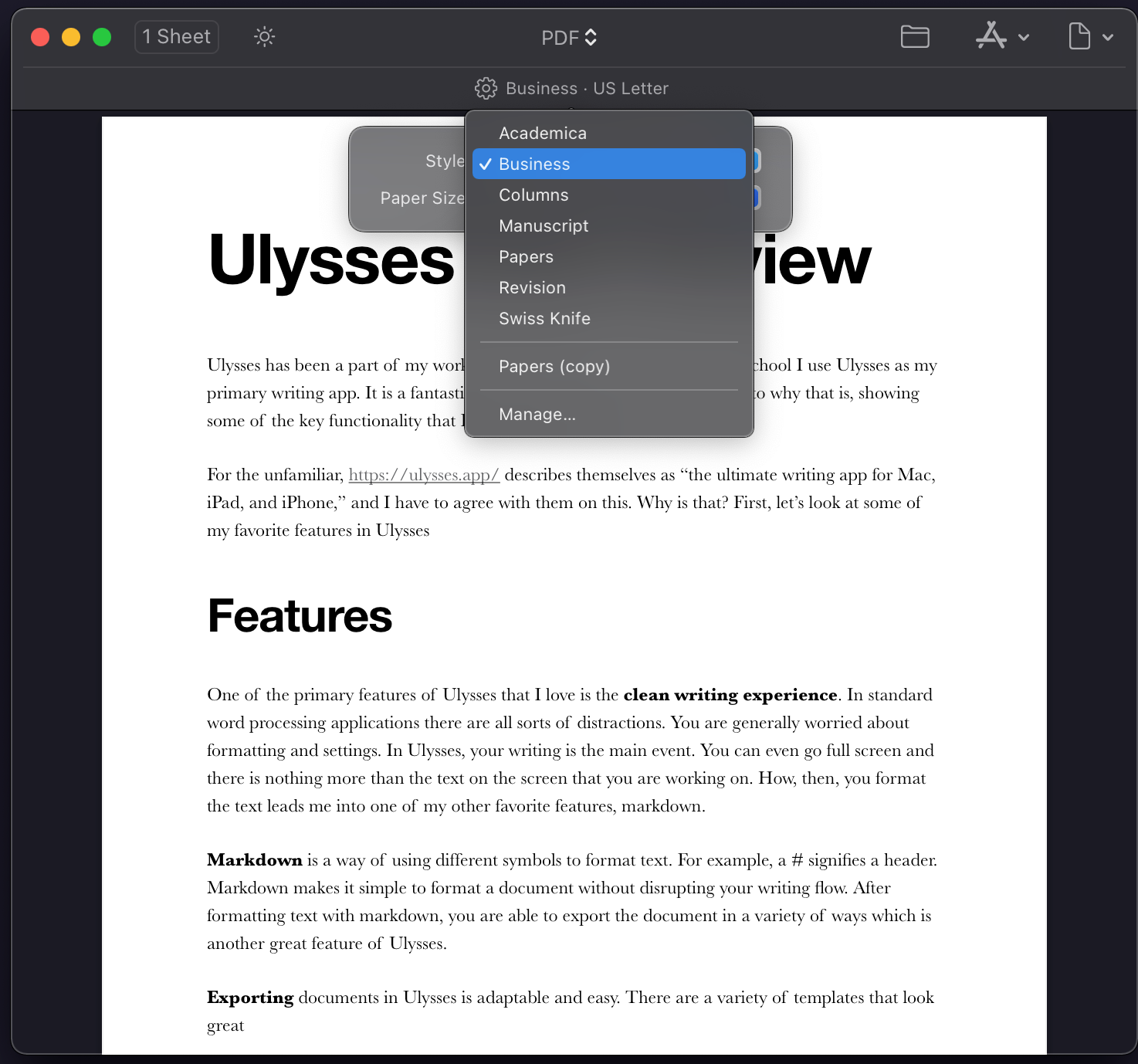Viewport: 1138px width, 1064px height.
Task: Reveal exported file using the folder icon
Action: [x=914, y=36]
